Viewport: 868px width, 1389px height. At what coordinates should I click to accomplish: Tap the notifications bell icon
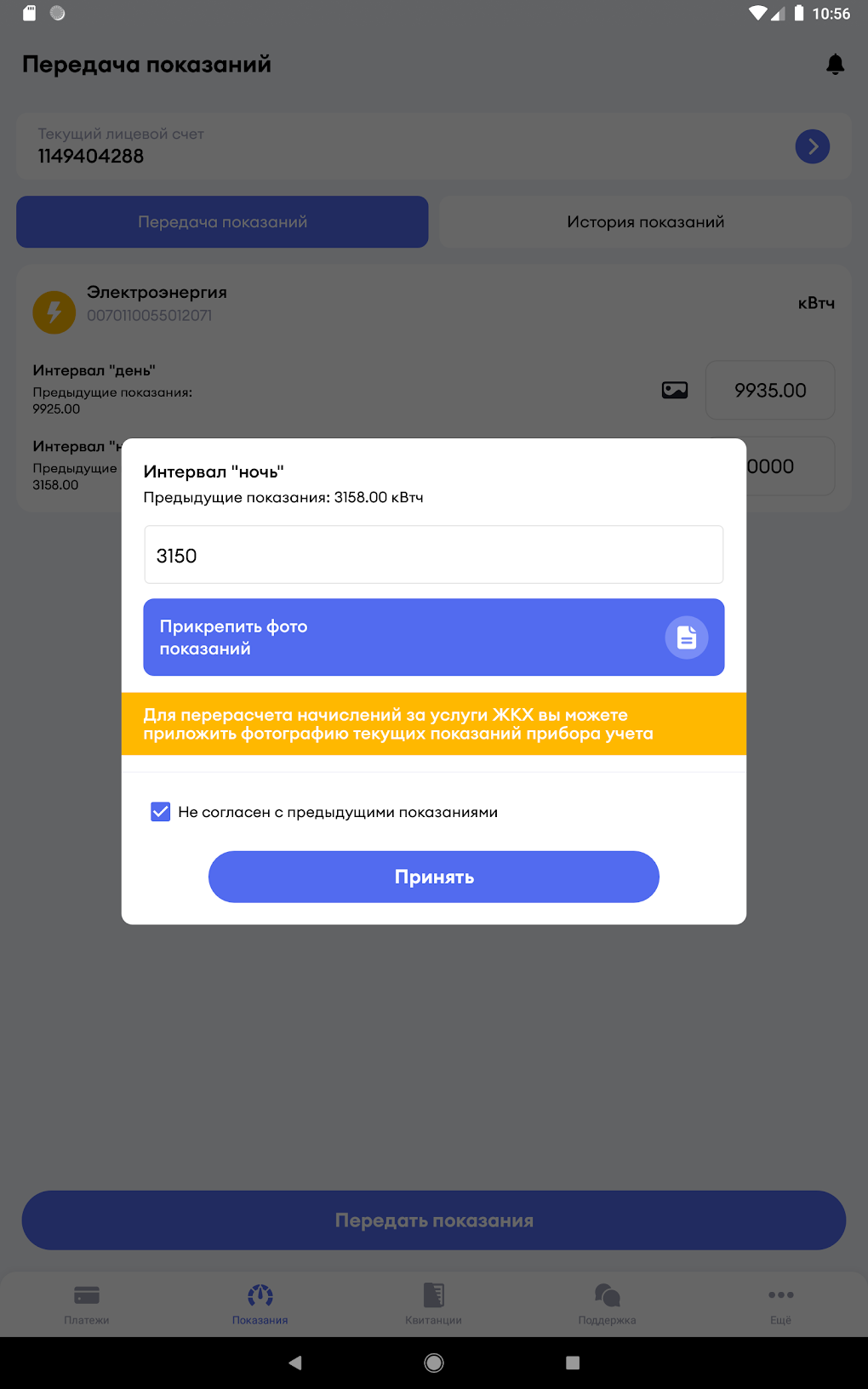835,65
